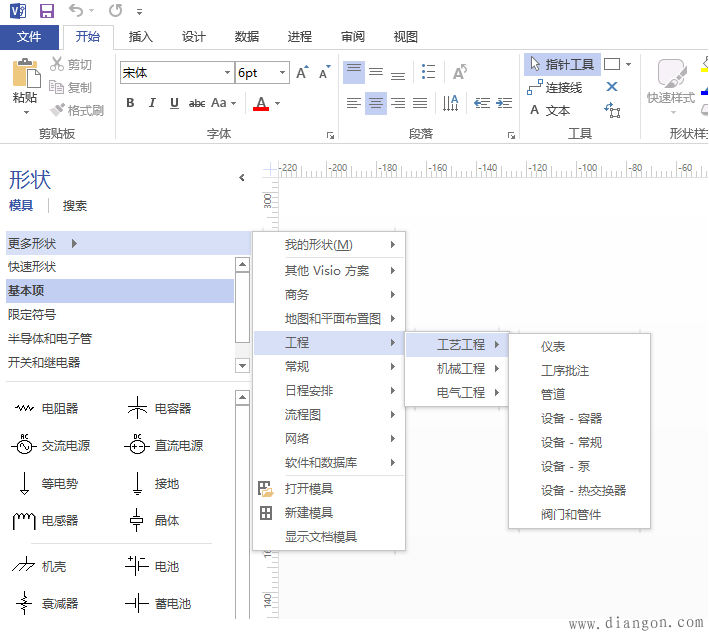The width and height of the screenshot is (709, 637).
Task: Switch to the Data tab
Action: tap(247, 37)
